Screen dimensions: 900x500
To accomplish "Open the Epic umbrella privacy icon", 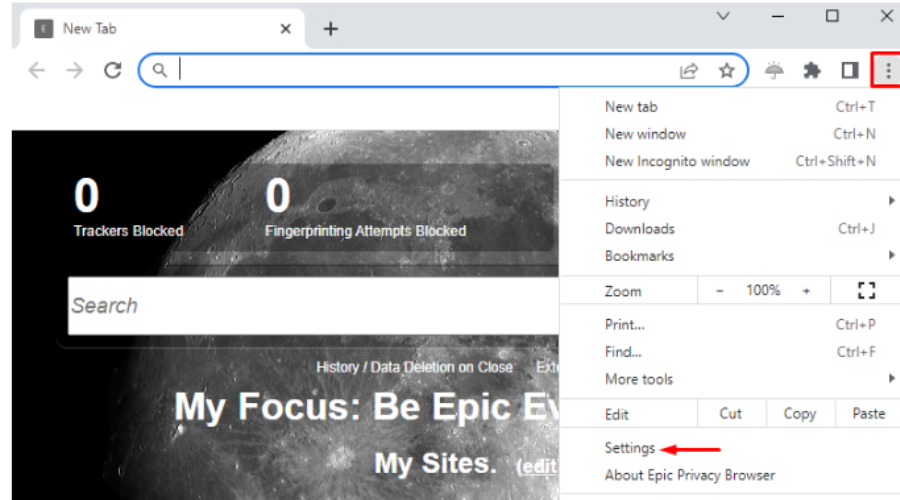I will (x=774, y=70).
